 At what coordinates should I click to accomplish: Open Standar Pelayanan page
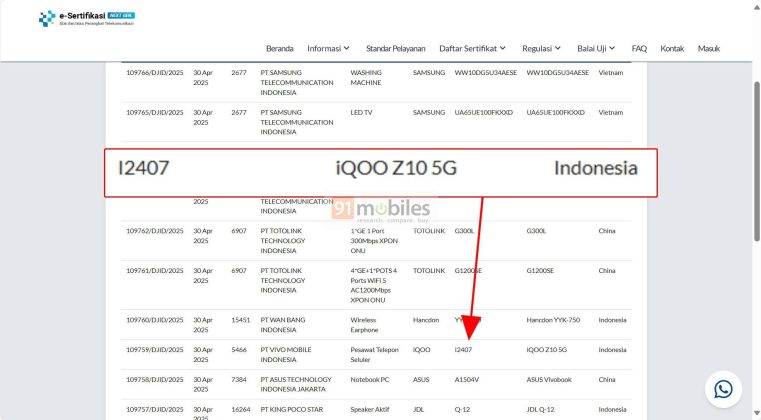point(396,49)
